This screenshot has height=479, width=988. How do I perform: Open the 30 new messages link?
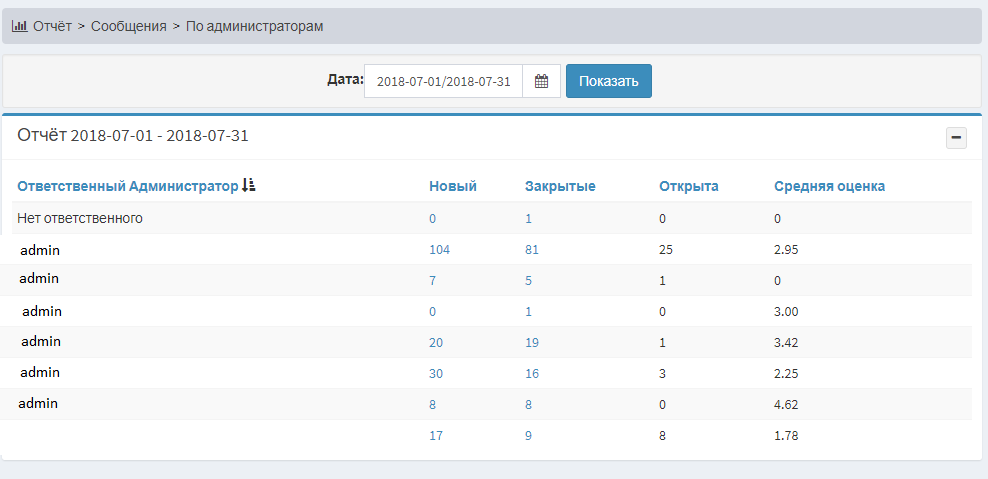tap(436, 374)
